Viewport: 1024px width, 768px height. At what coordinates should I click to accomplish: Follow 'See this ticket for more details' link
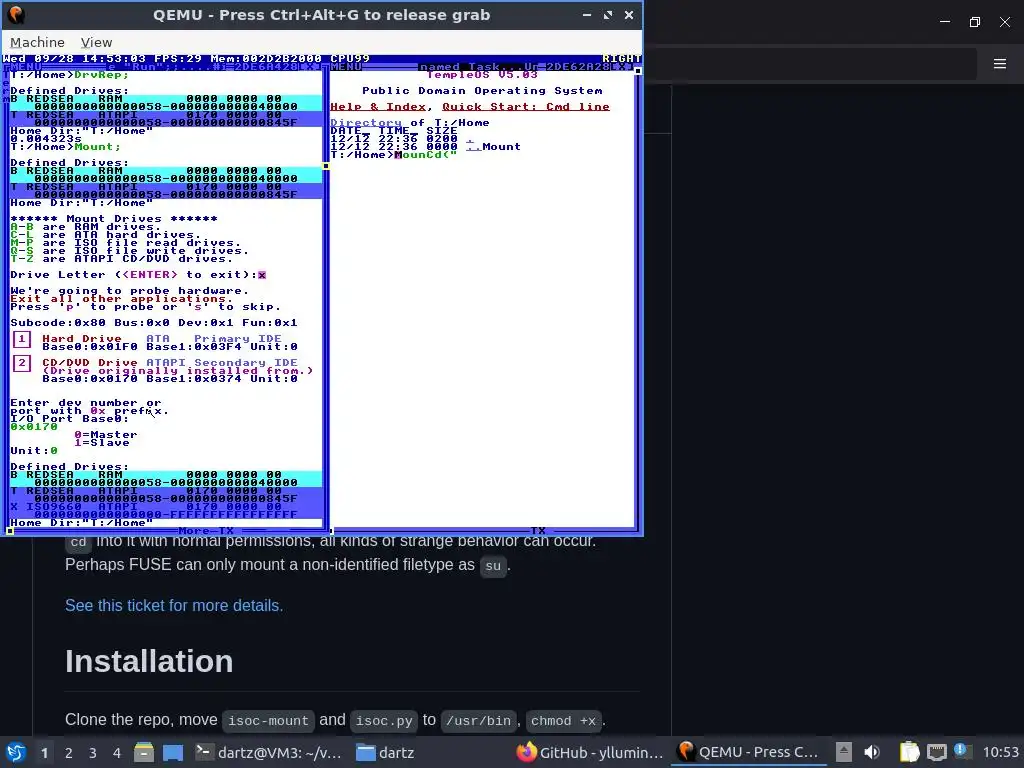coord(174,605)
